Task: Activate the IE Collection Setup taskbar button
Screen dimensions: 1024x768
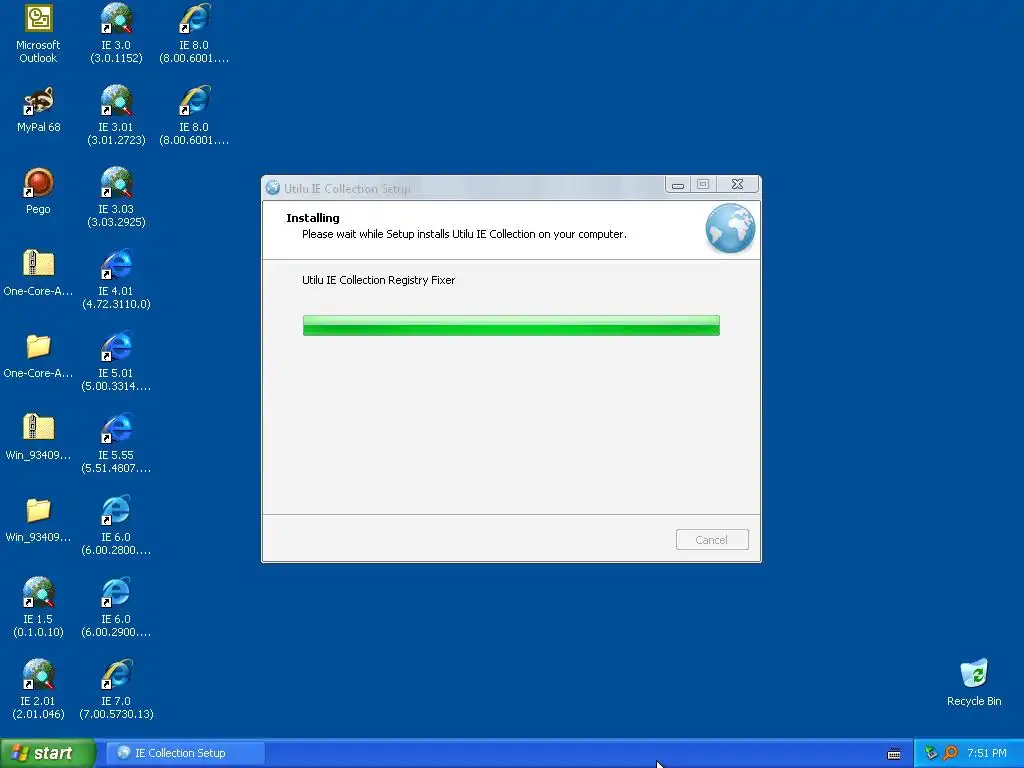Action: pos(185,753)
